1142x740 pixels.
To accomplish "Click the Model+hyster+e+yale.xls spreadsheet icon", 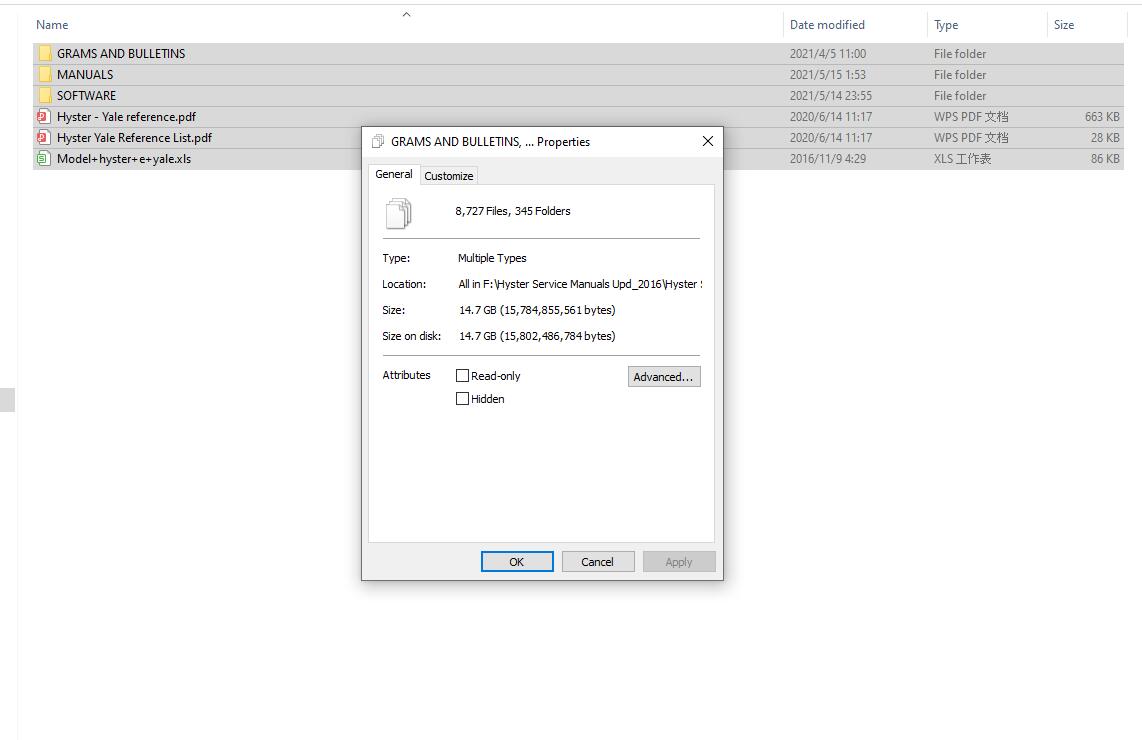I will (43, 159).
